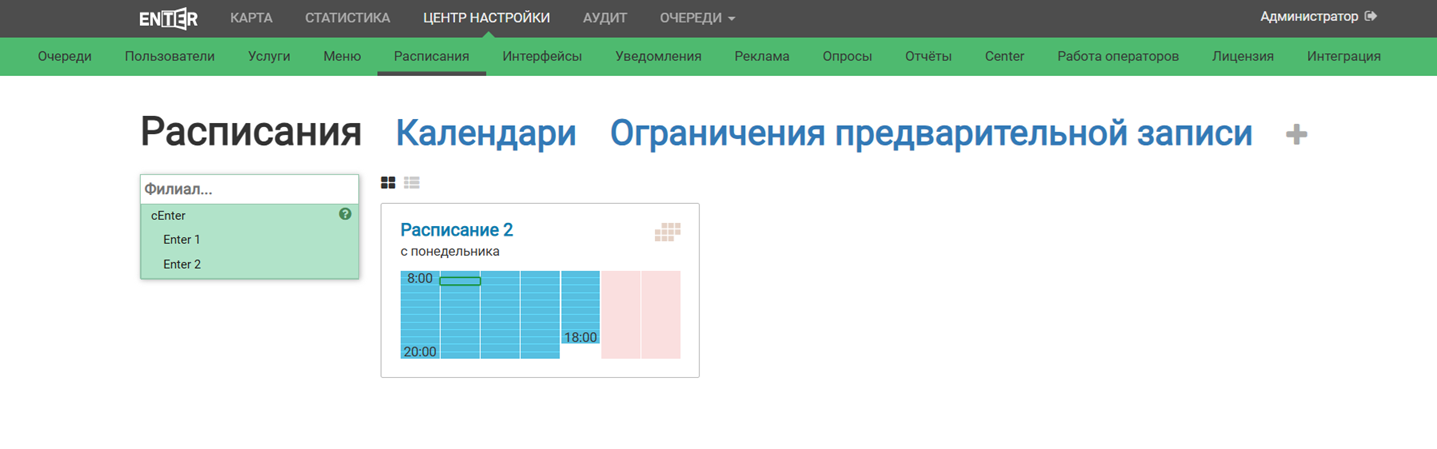Image resolution: width=1437 pixels, height=449 pixels.
Task: Select the Enter 2 branch
Action: pos(182,265)
